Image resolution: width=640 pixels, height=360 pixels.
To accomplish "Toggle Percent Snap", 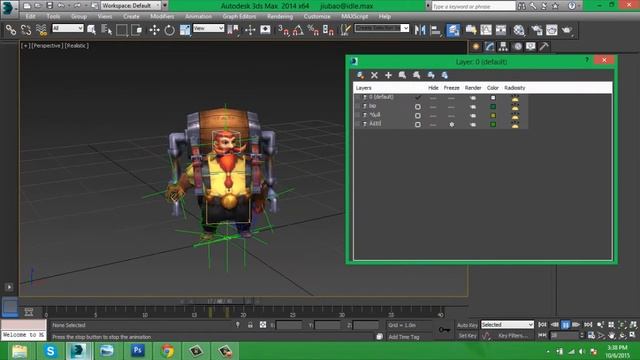I will (313, 30).
